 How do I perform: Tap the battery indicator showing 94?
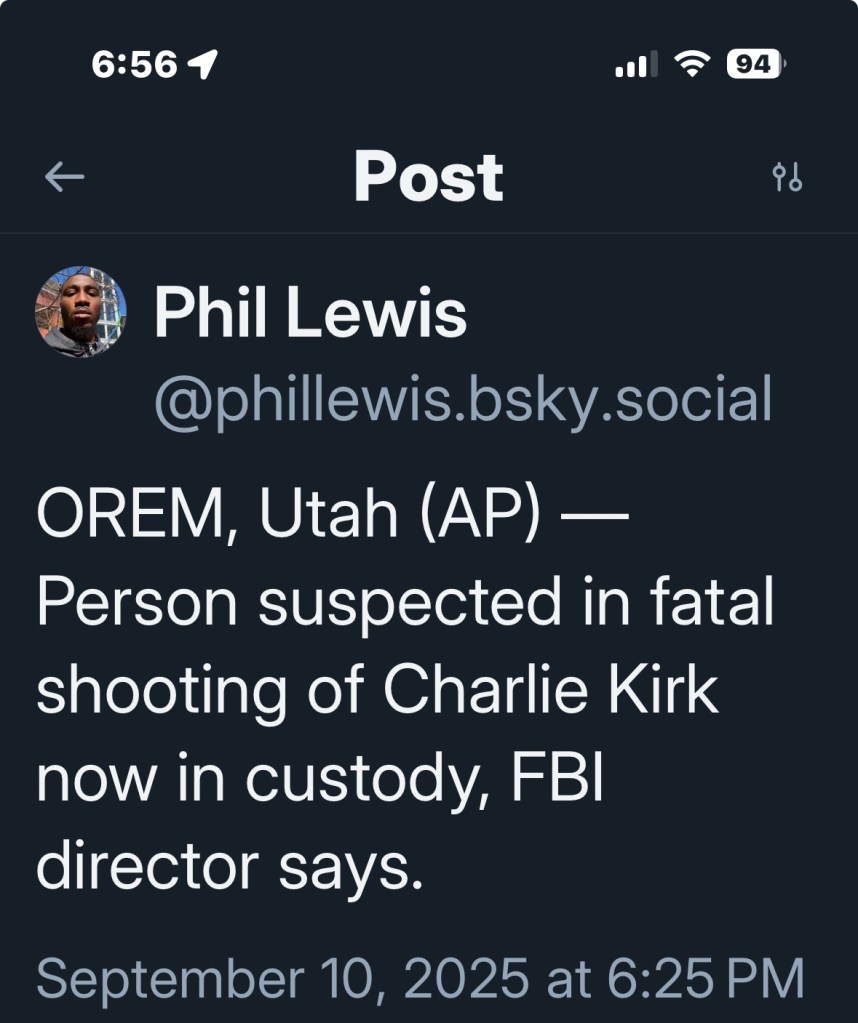click(x=754, y=65)
